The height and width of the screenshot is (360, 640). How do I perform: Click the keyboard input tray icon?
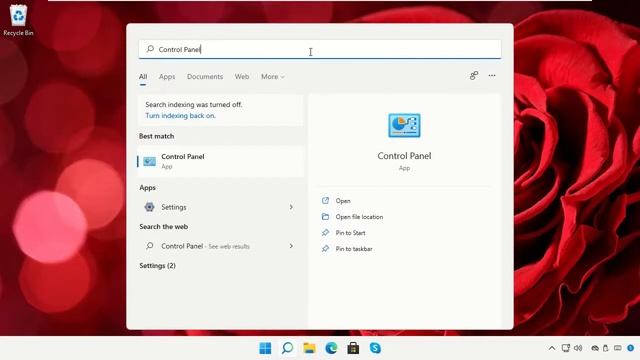coord(618,348)
